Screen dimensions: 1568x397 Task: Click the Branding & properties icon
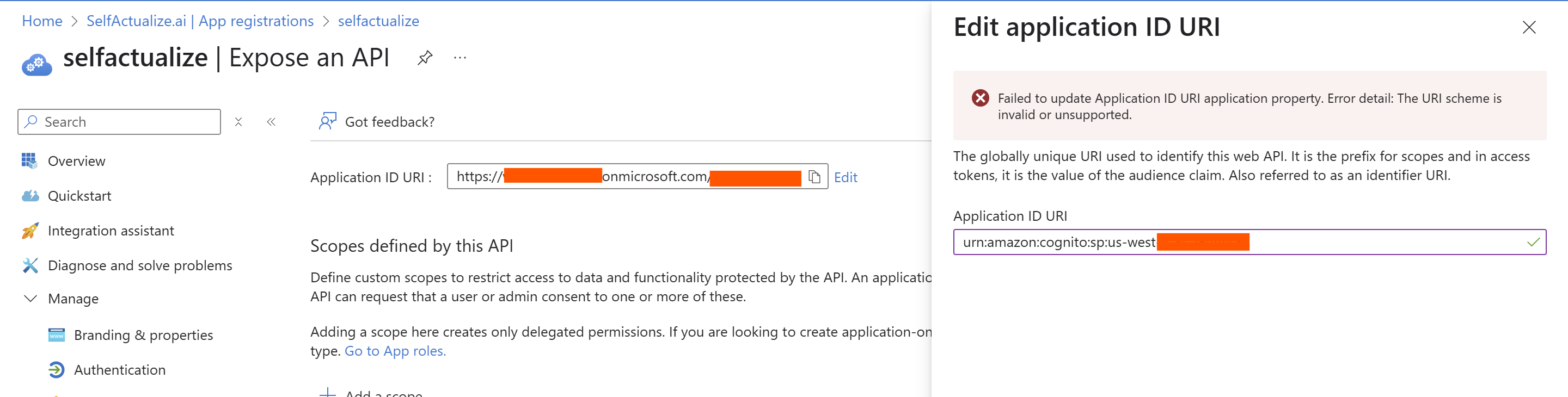57,335
